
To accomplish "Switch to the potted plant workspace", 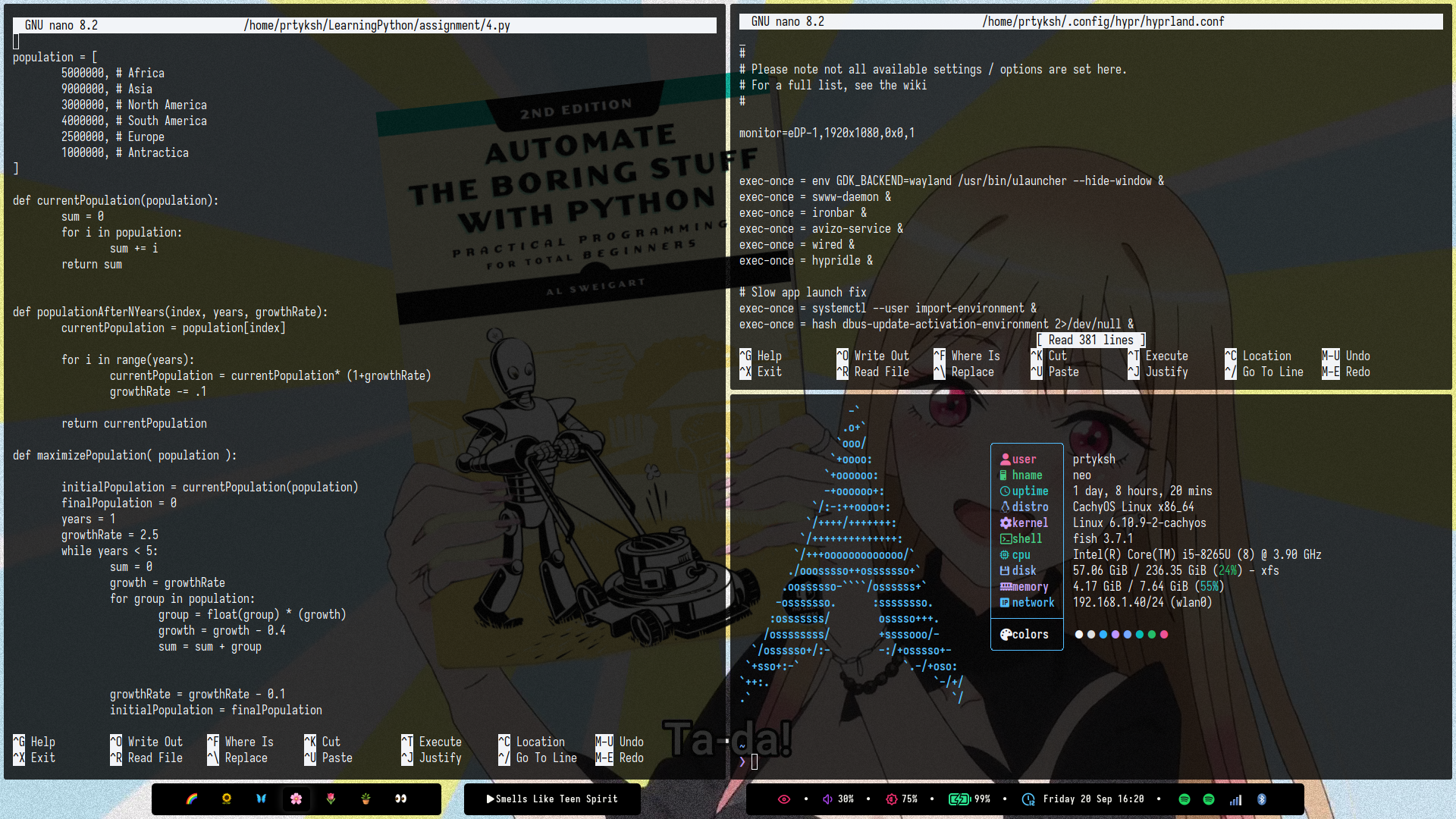I will 366,799.
